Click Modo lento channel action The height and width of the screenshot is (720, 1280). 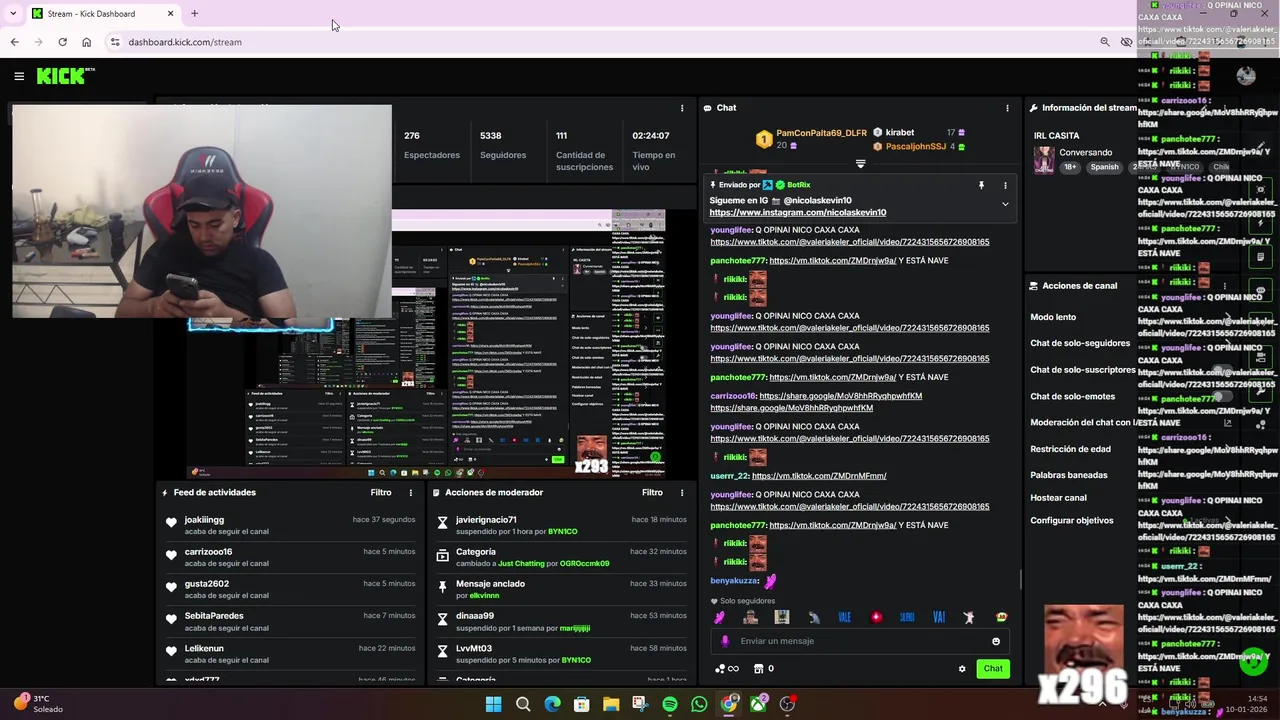click(x=1053, y=317)
